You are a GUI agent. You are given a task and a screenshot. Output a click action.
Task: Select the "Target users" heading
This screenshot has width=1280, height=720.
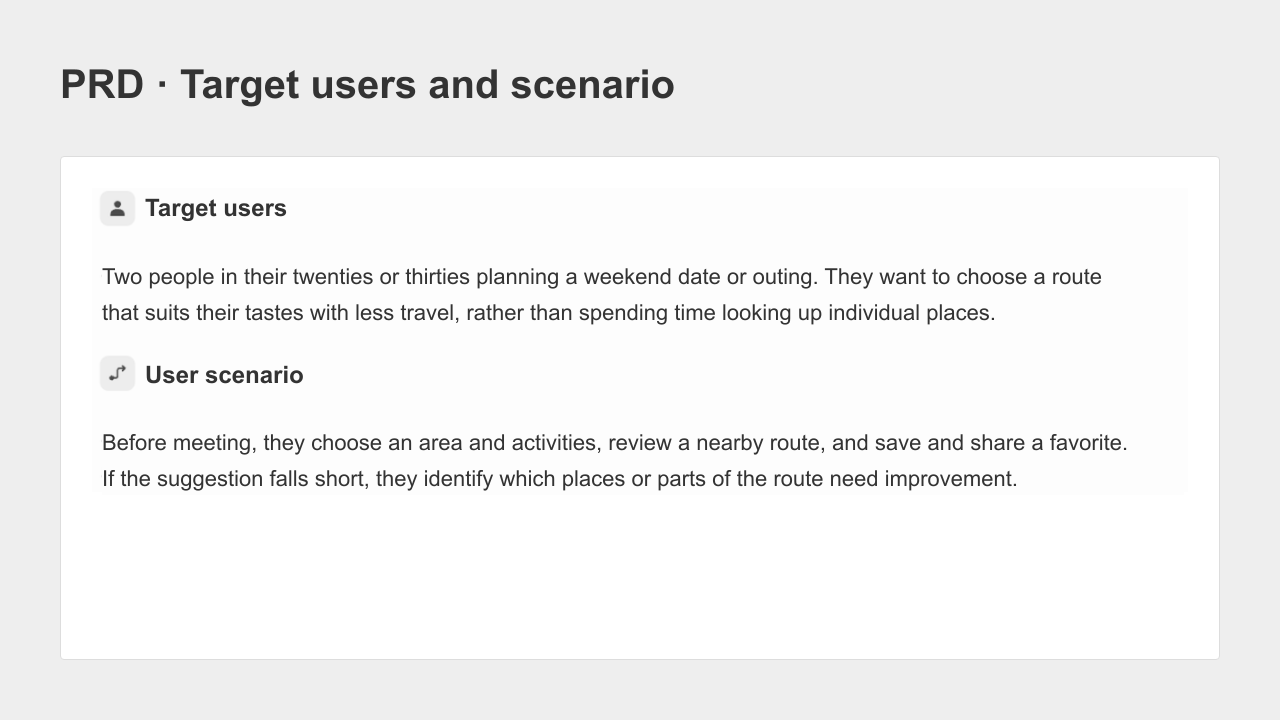pyautogui.click(x=216, y=208)
